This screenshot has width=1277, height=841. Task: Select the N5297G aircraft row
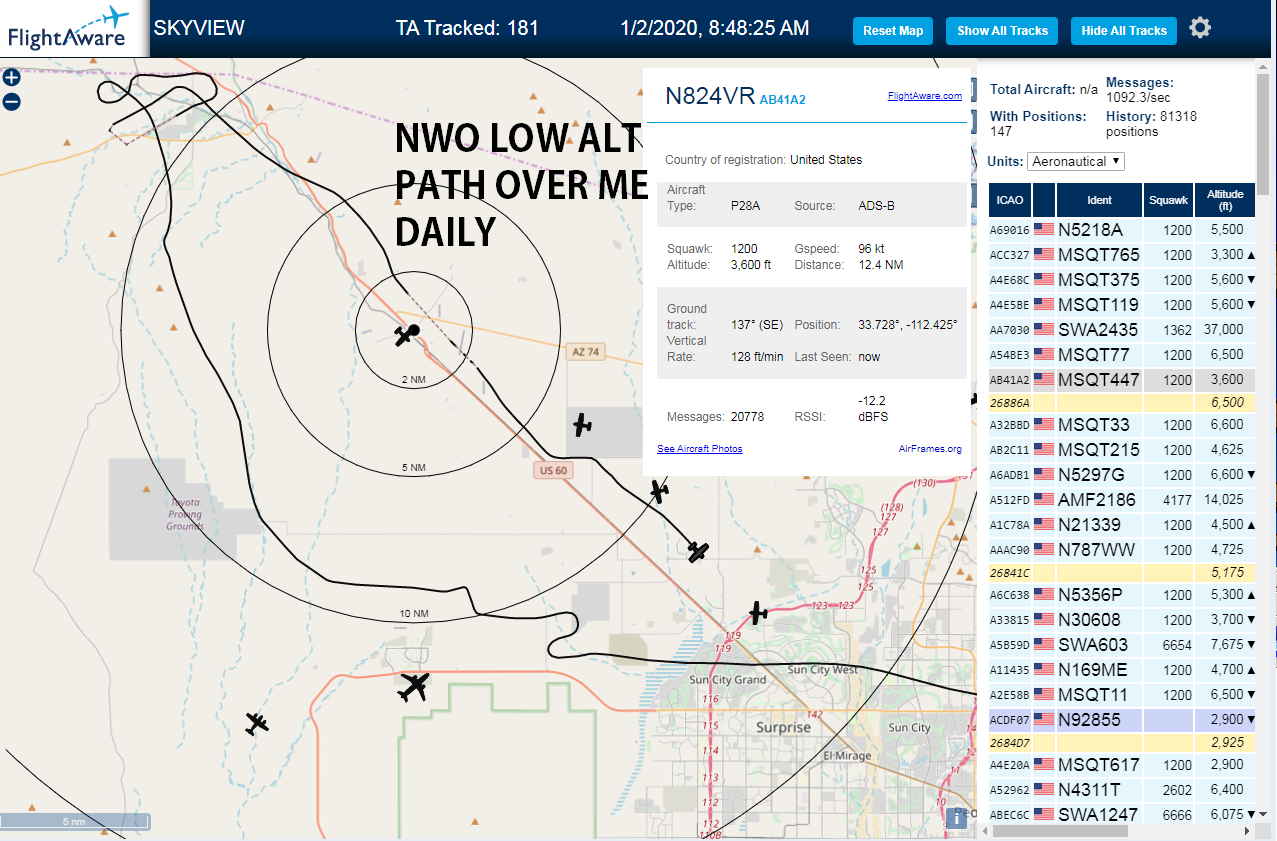tap(1121, 475)
